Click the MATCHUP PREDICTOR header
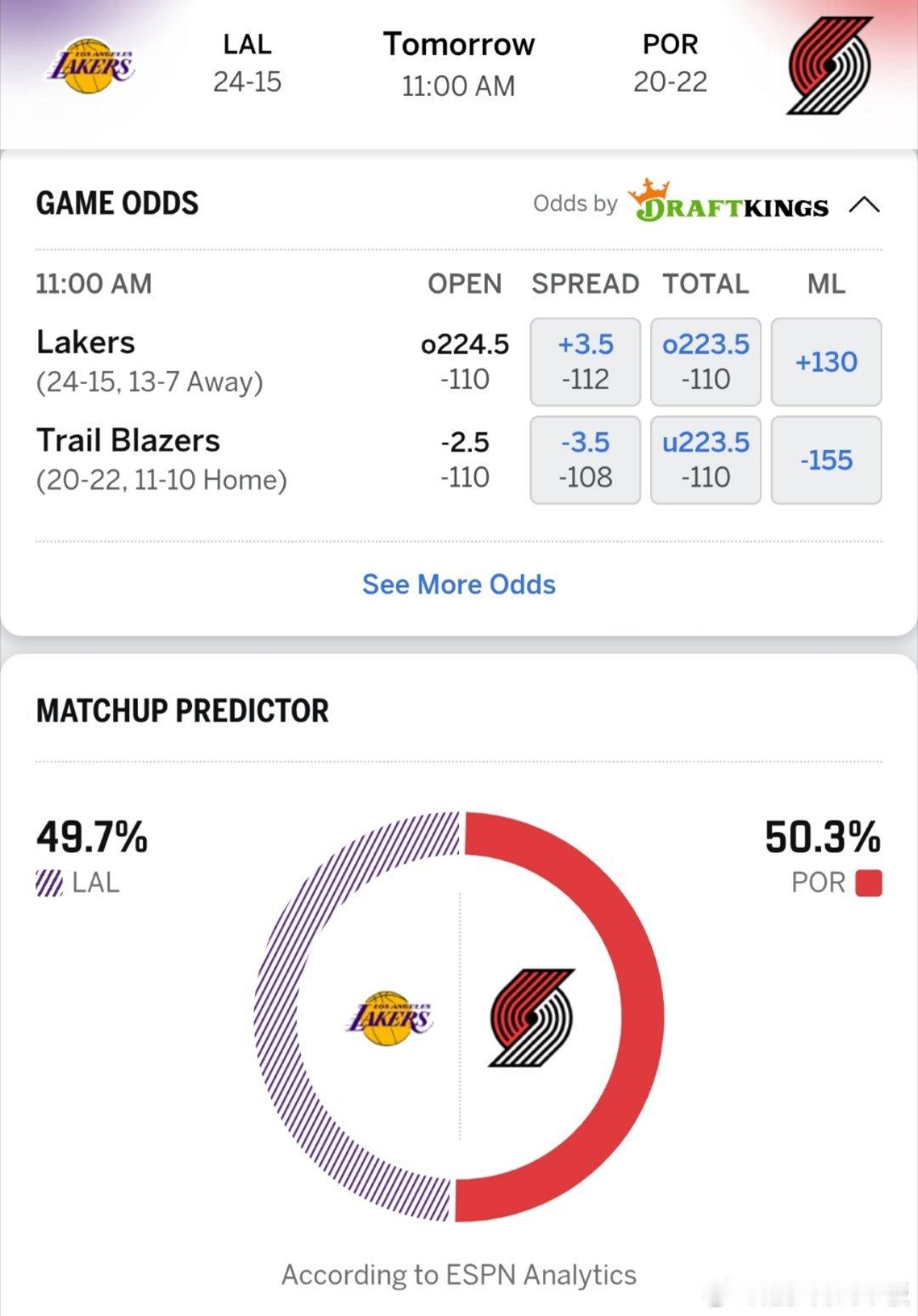Viewport: 918px width, 1316px height. point(183,712)
